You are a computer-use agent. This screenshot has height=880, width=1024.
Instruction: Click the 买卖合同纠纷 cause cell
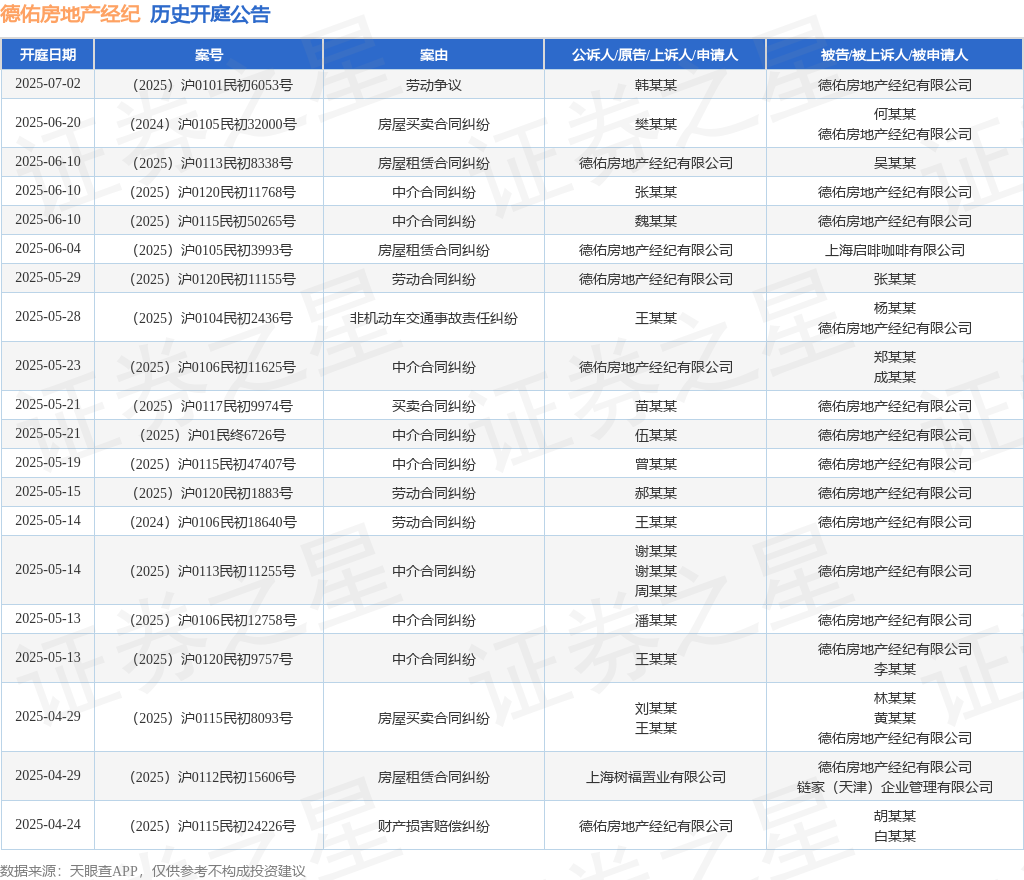[x=434, y=407]
